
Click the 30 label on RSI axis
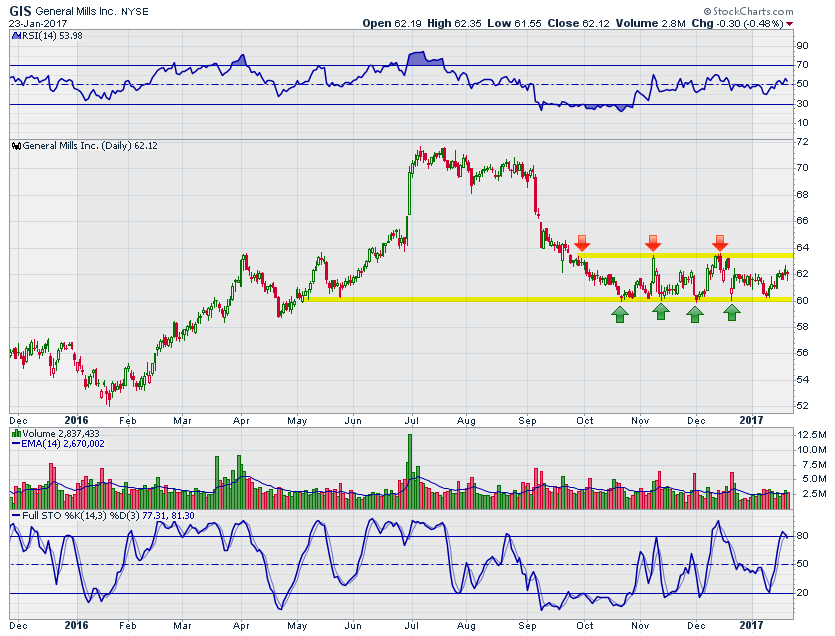tap(802, 103)
